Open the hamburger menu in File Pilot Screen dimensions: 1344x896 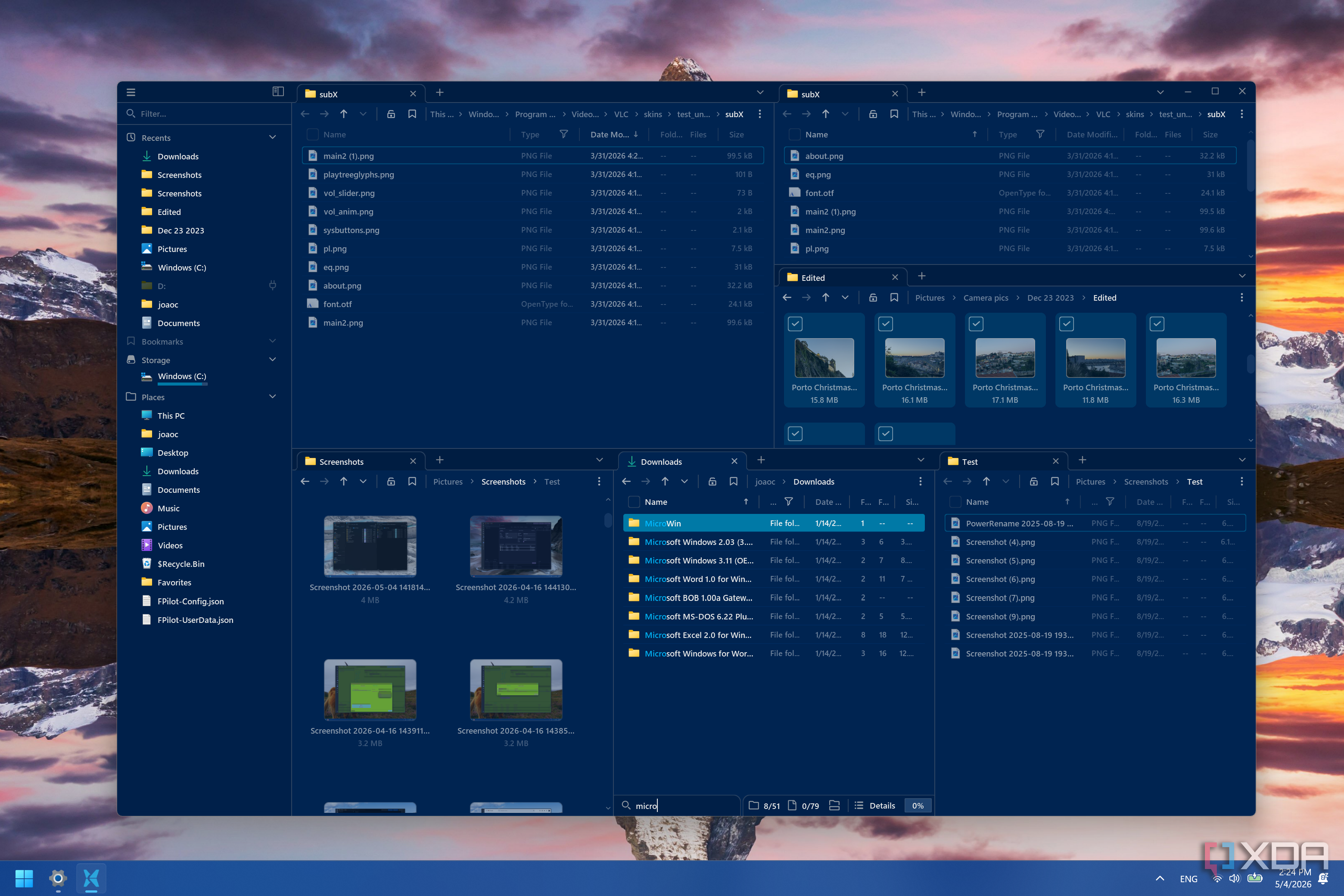pos(131,92)
